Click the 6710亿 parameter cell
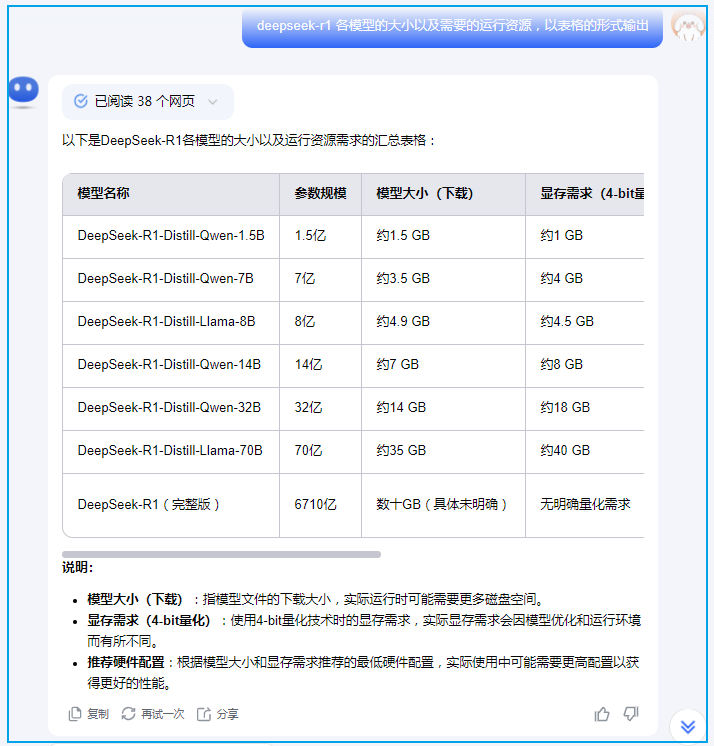This screenshot has width=714, height=746. tap(320, 505)
